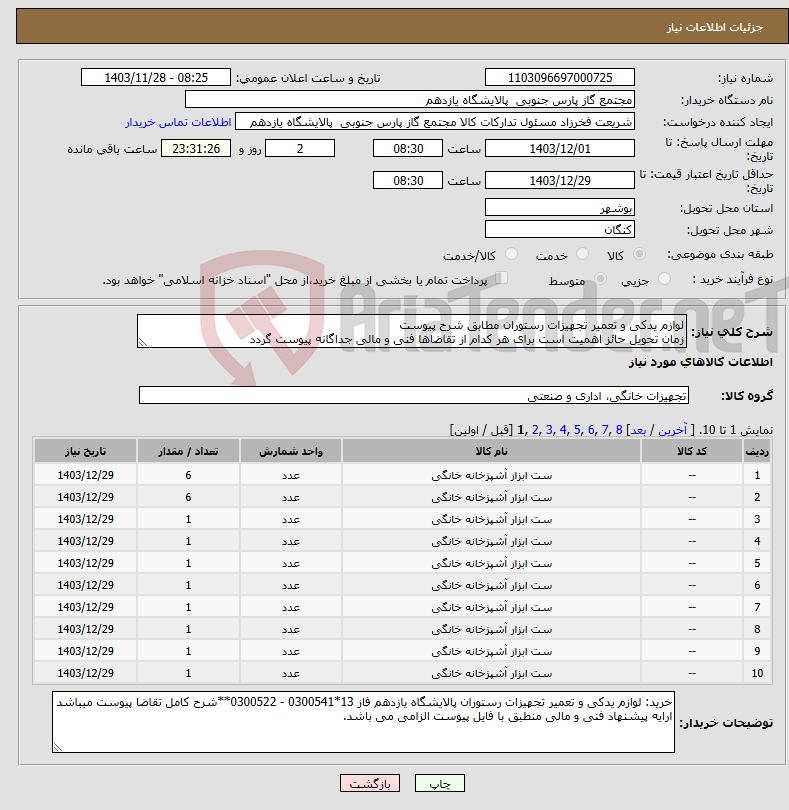
Task: Click row number 9 cell
Action: pyautogui.click(x=757, y=651)
